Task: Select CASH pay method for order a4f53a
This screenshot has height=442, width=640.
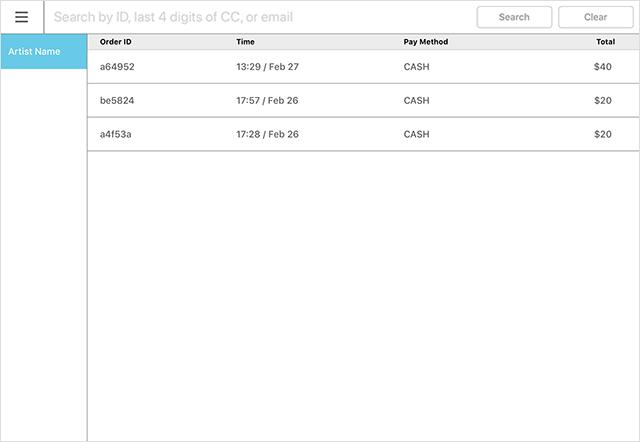Action: (416, 134)
